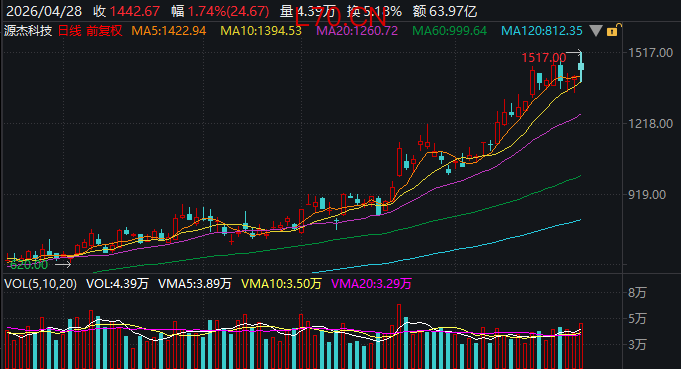Select the VMA20:3.29万 label
The height and width of the screenshot is (369, 681).
pos(371,284)
